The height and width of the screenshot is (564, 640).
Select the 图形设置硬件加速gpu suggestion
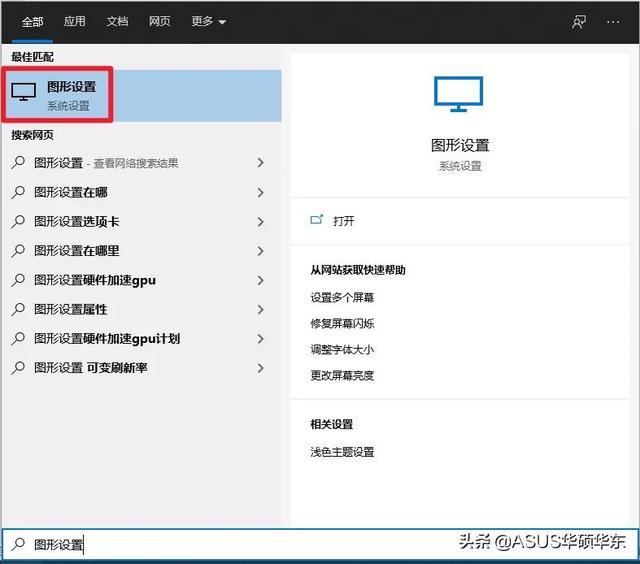[x=141, y=280]
